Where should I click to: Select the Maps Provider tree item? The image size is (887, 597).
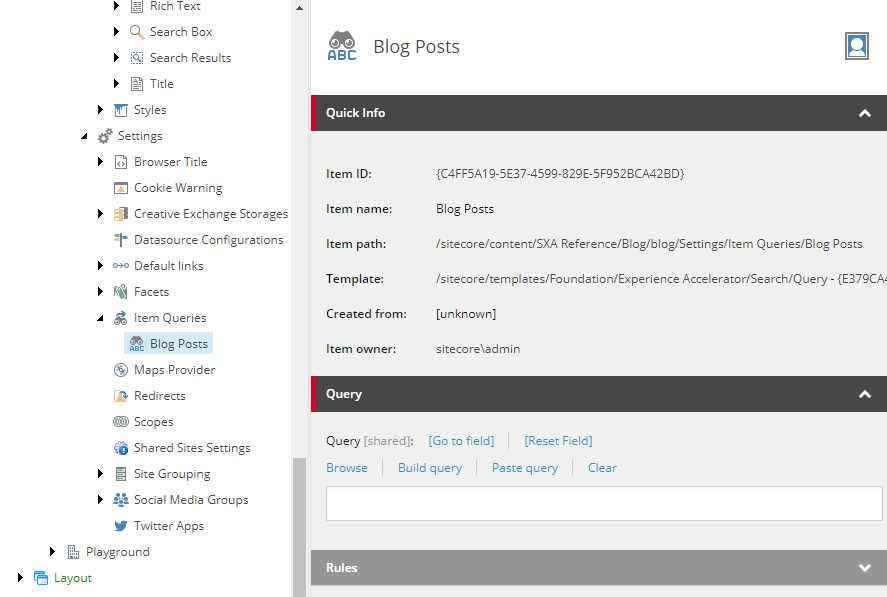pyautogui.click(x=174, y=370)
